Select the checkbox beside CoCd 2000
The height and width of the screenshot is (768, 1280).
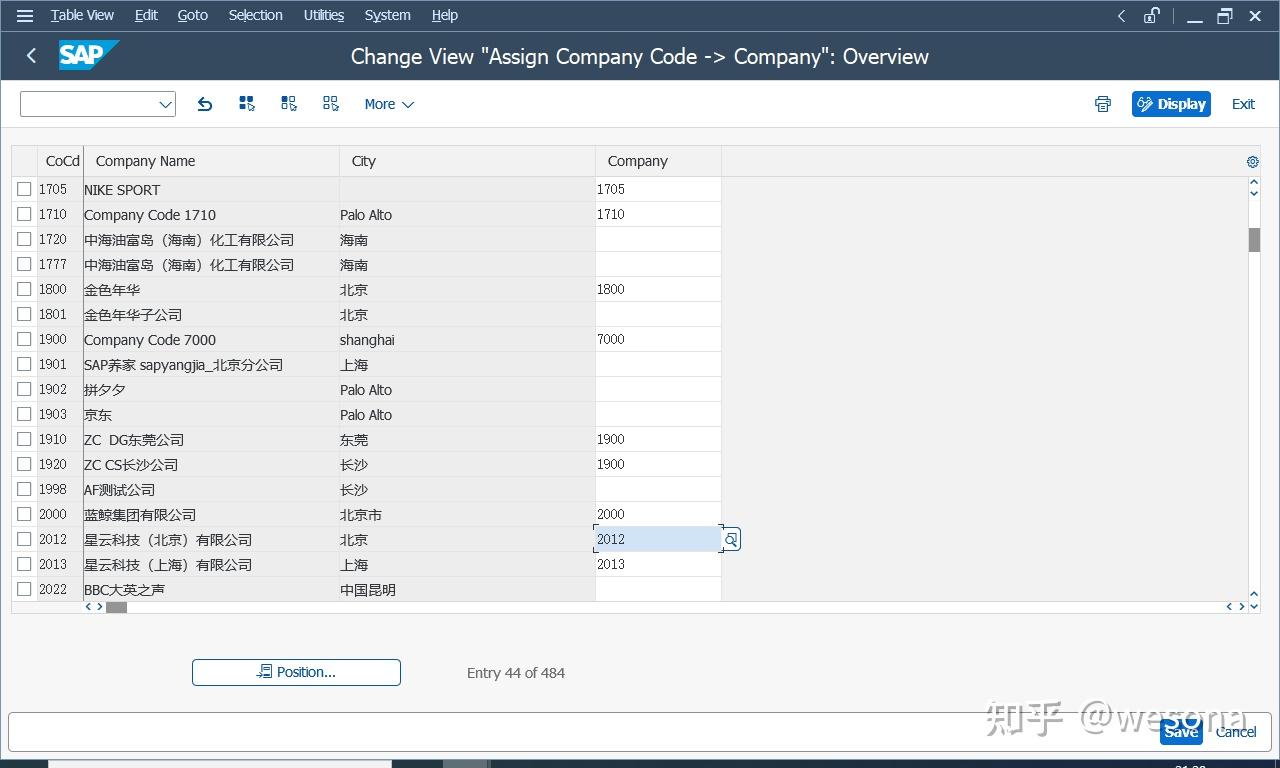[24, 514]
